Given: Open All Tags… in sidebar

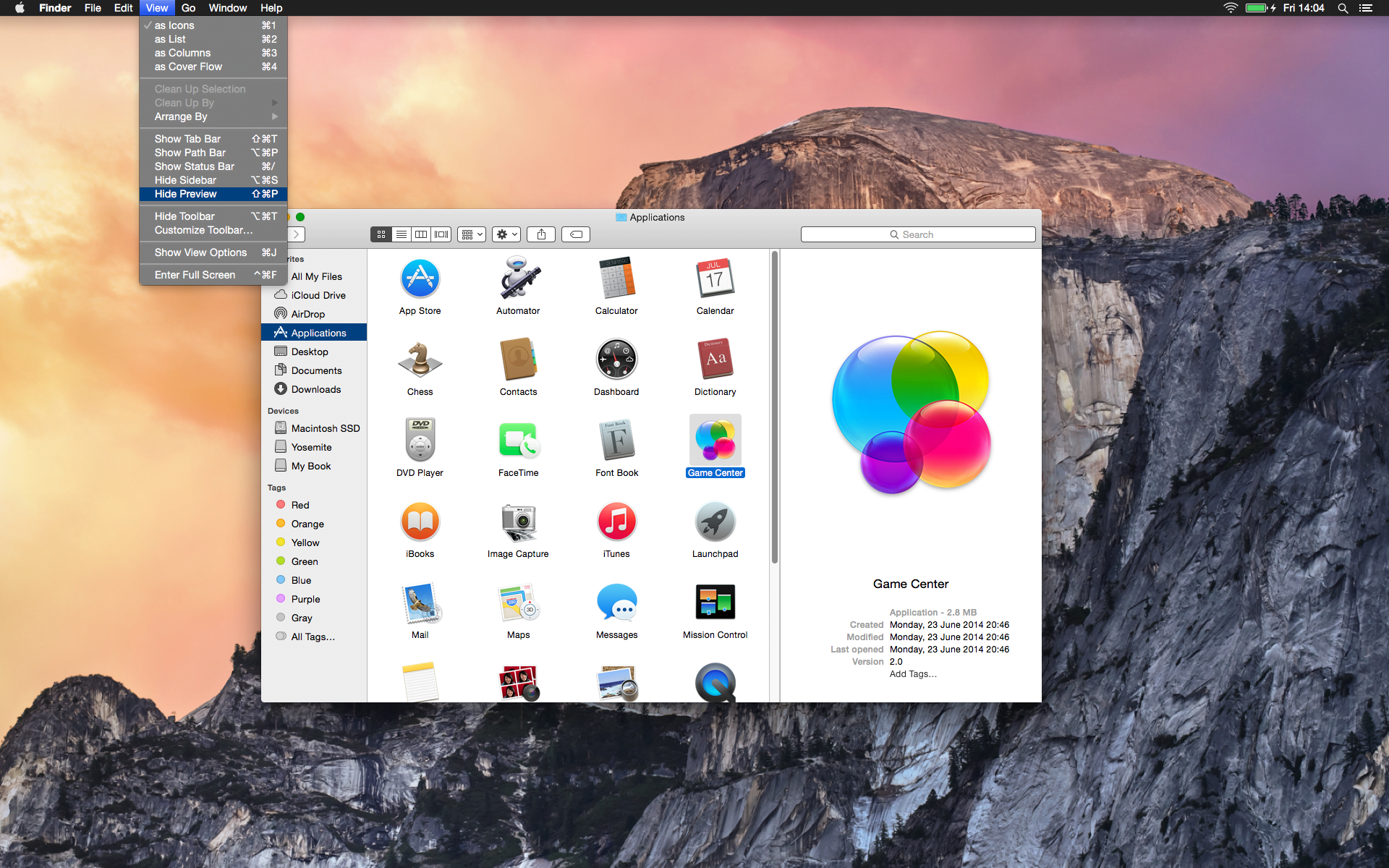Looking at the screenshot, I should (x=313, y=637).
